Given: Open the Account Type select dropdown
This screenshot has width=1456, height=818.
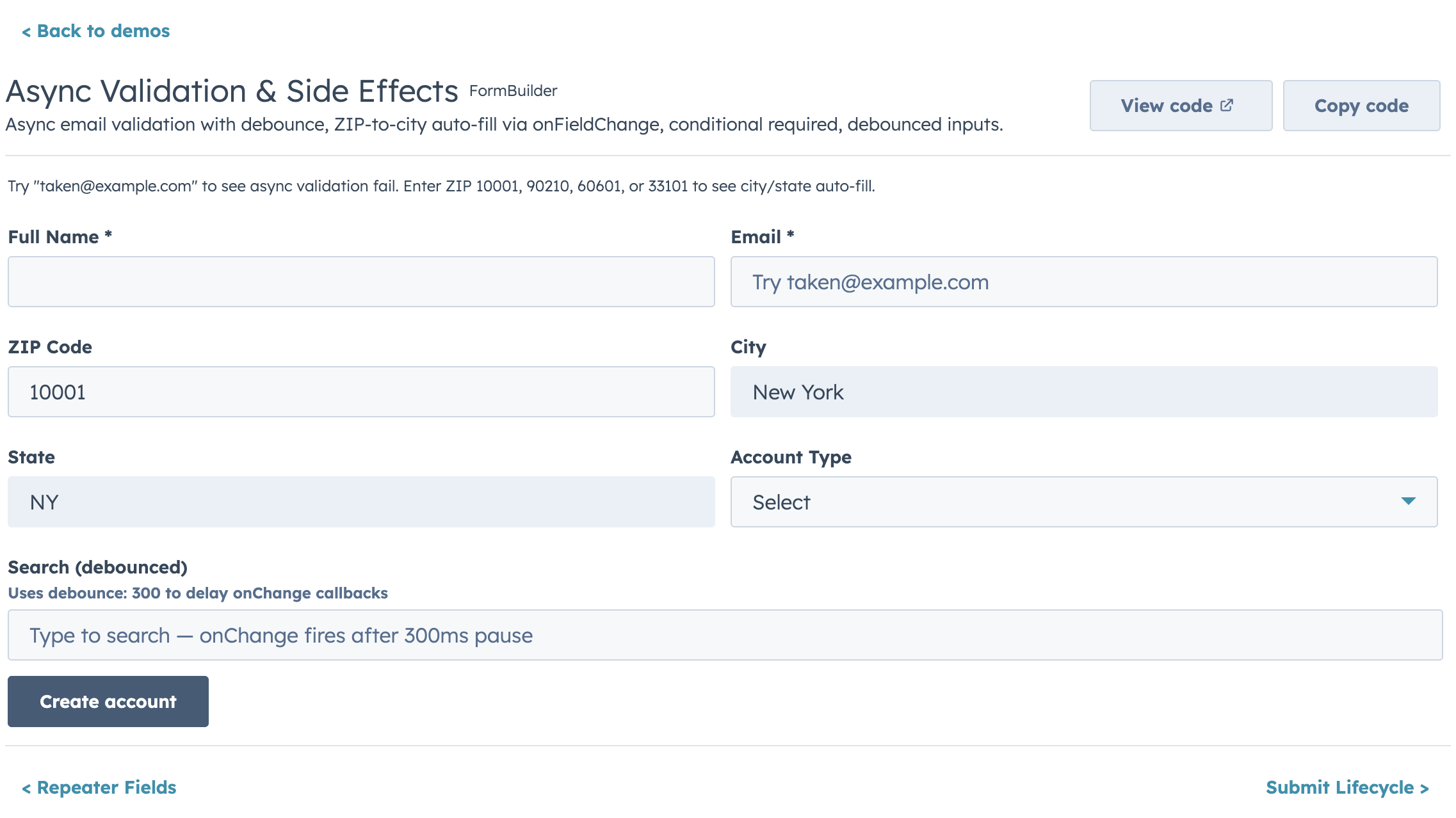Looking at the screenshot, I should tap(1083, 502).
